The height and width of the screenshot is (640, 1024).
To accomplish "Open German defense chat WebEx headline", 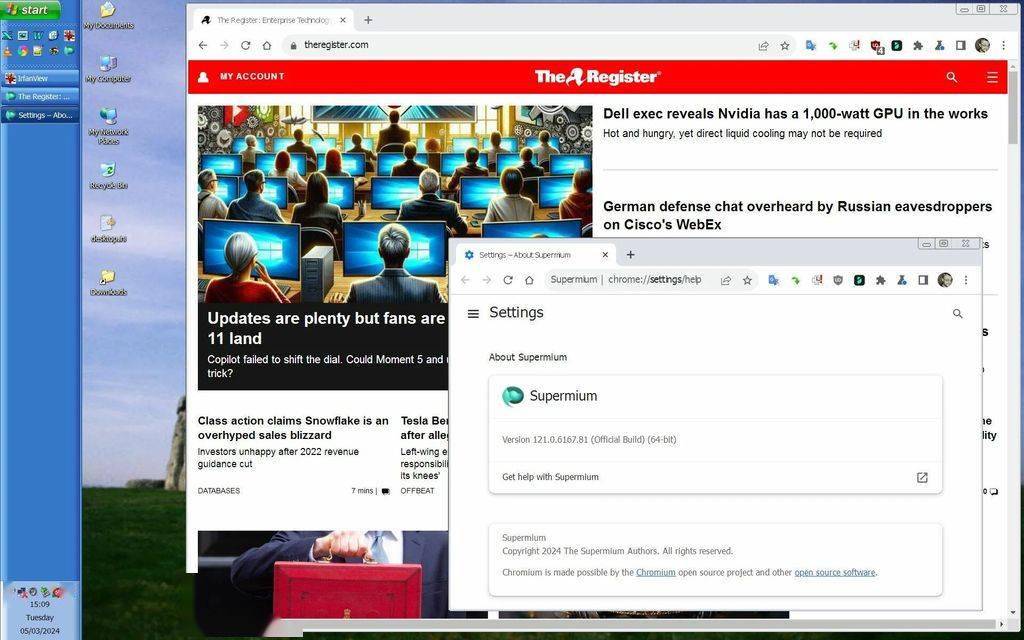I will [797, 216].
